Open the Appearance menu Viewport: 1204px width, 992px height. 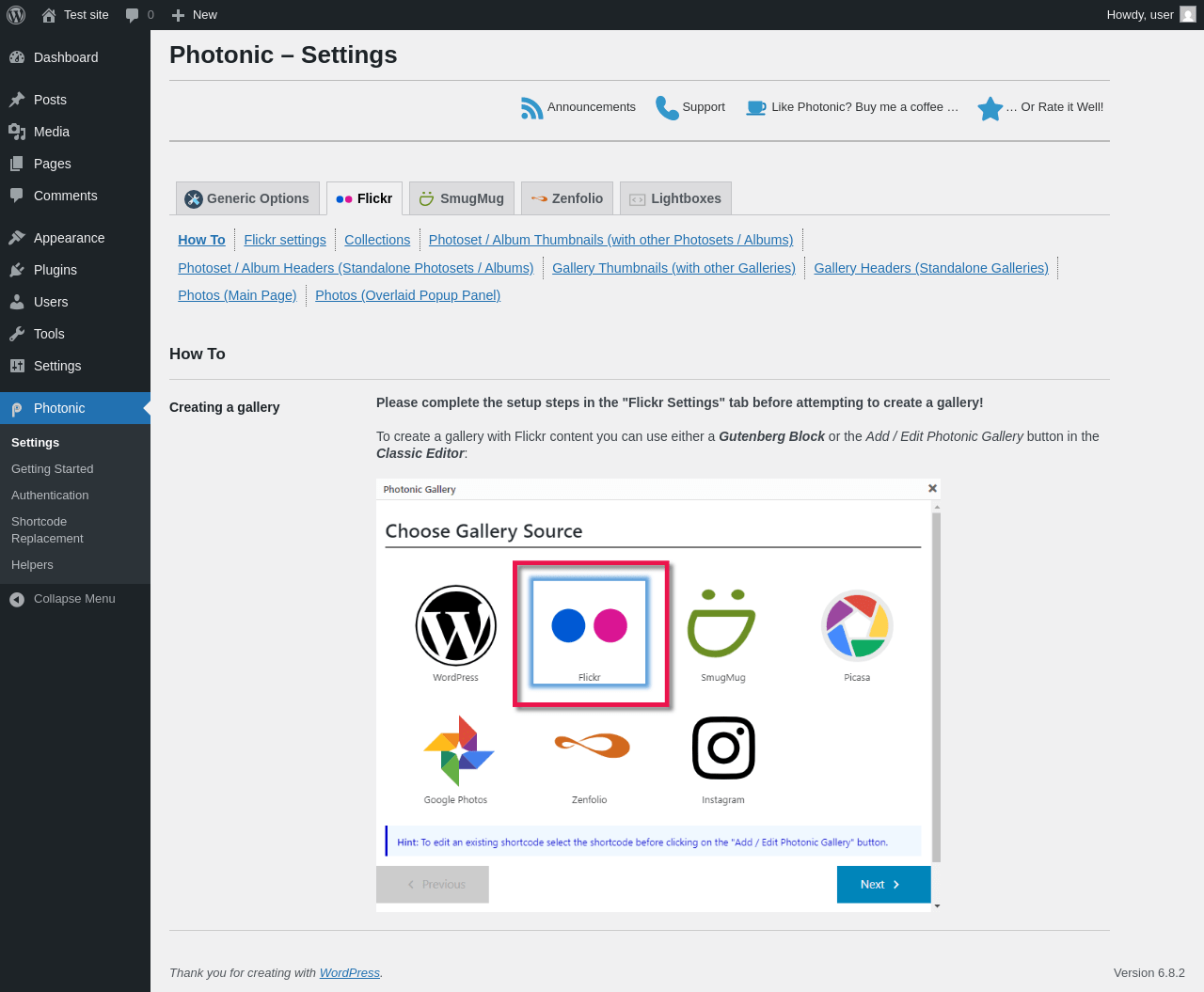(75, 238)
